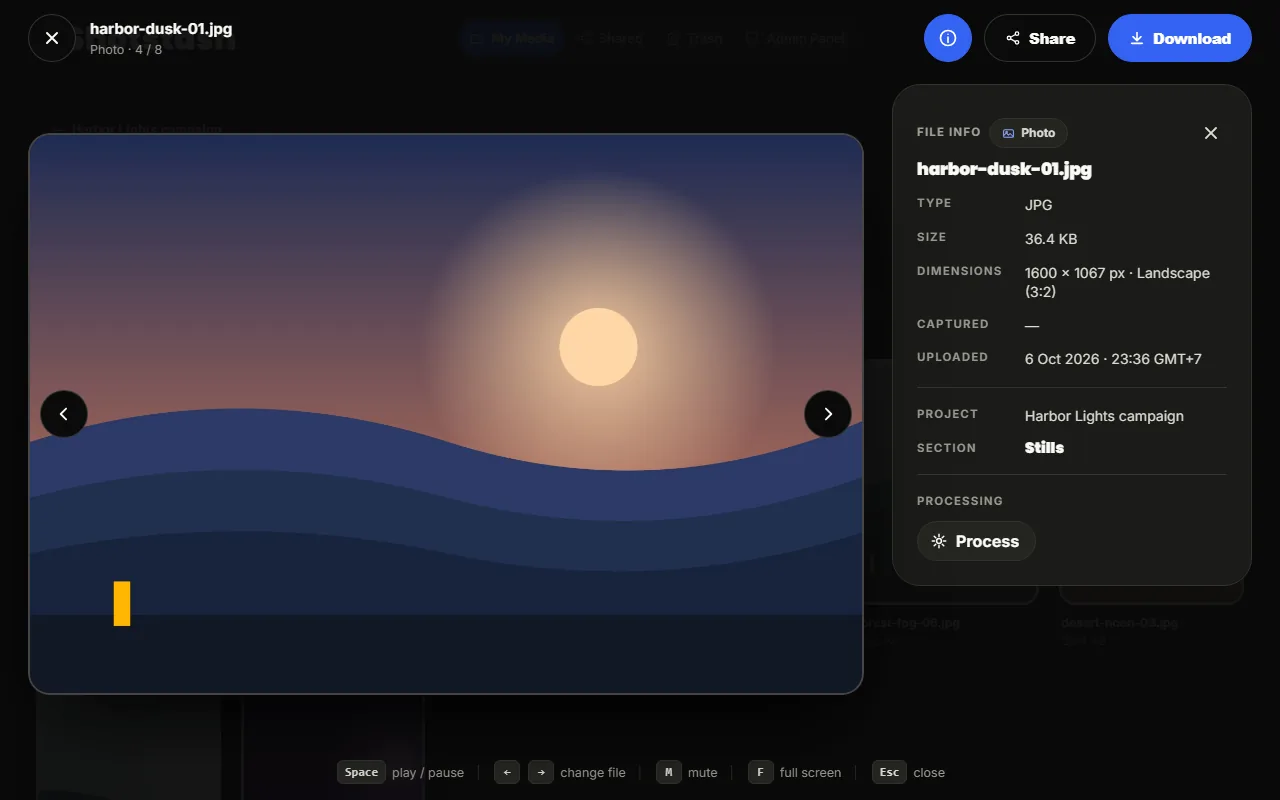This screenshot has width=1280, height=800.
Task: Click the M mute key hint
Action: (x=669, y=772)
